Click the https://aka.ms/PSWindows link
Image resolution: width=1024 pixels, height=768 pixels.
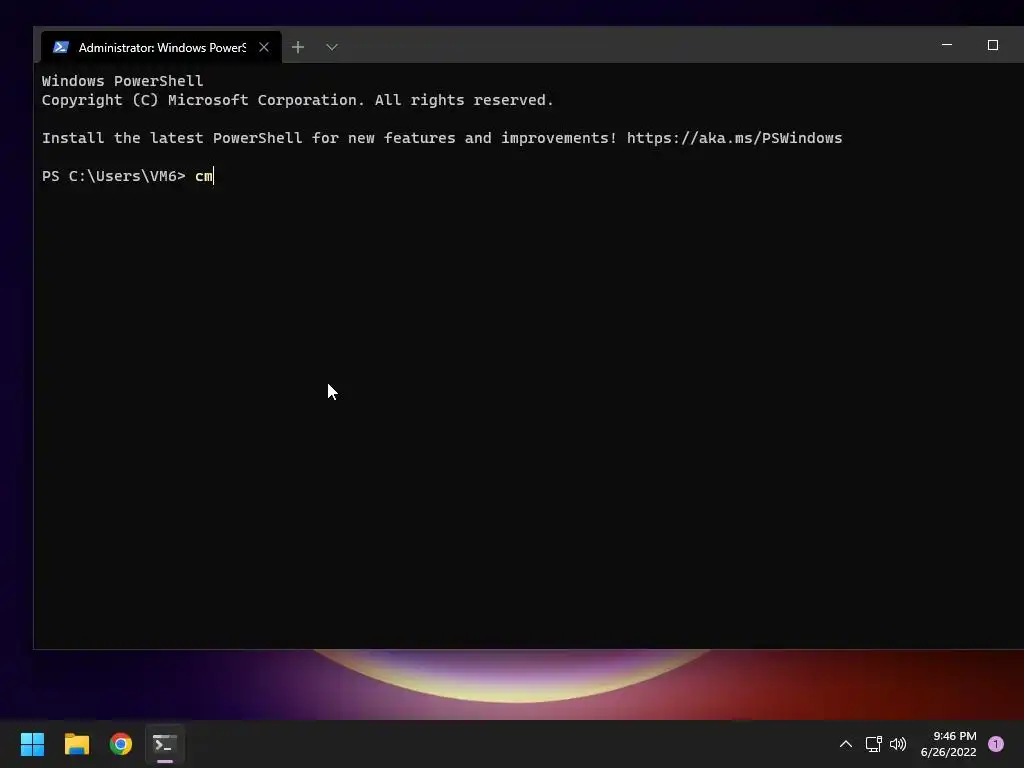coord(734,138)
